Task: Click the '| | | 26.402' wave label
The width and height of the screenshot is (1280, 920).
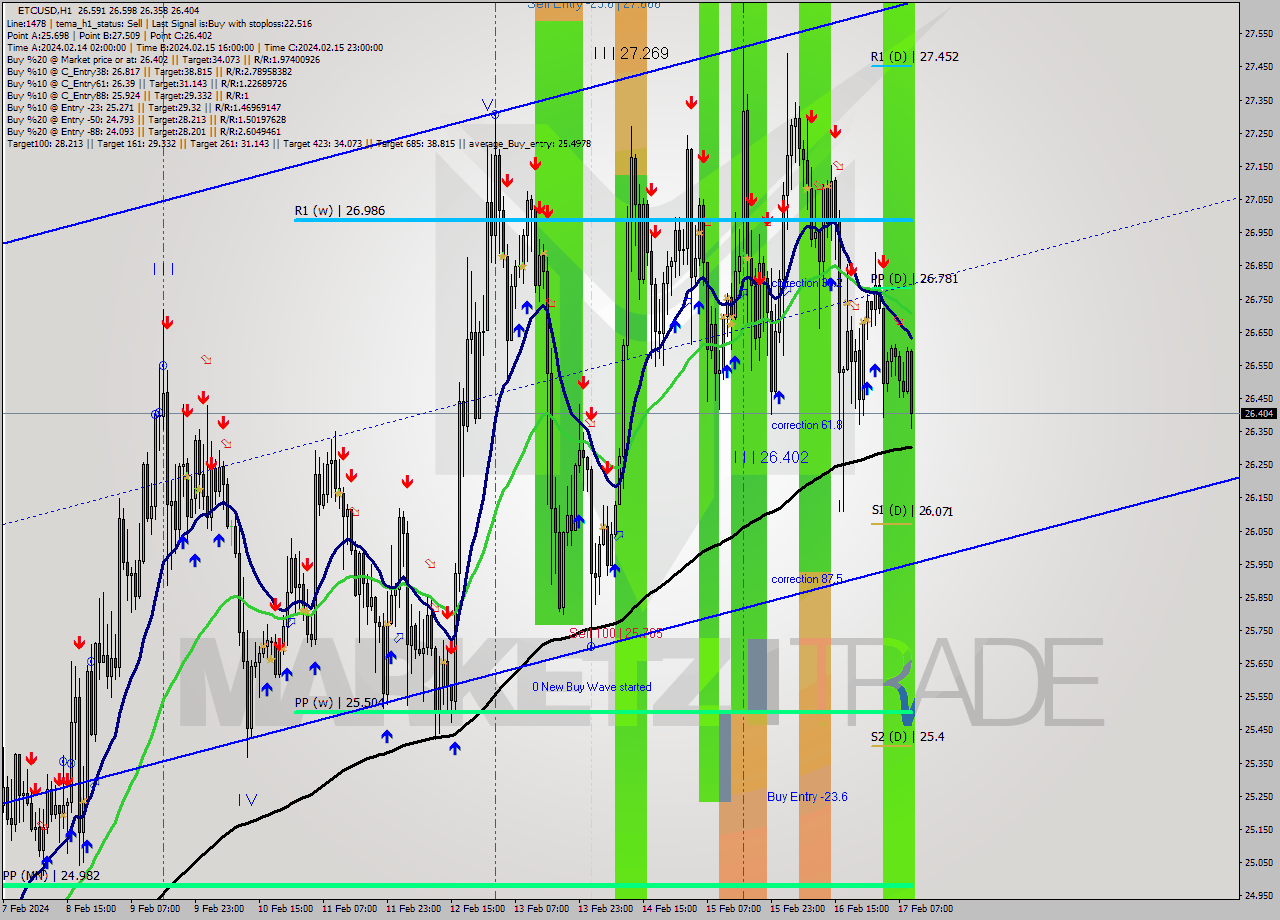Action: coord(771,457)
